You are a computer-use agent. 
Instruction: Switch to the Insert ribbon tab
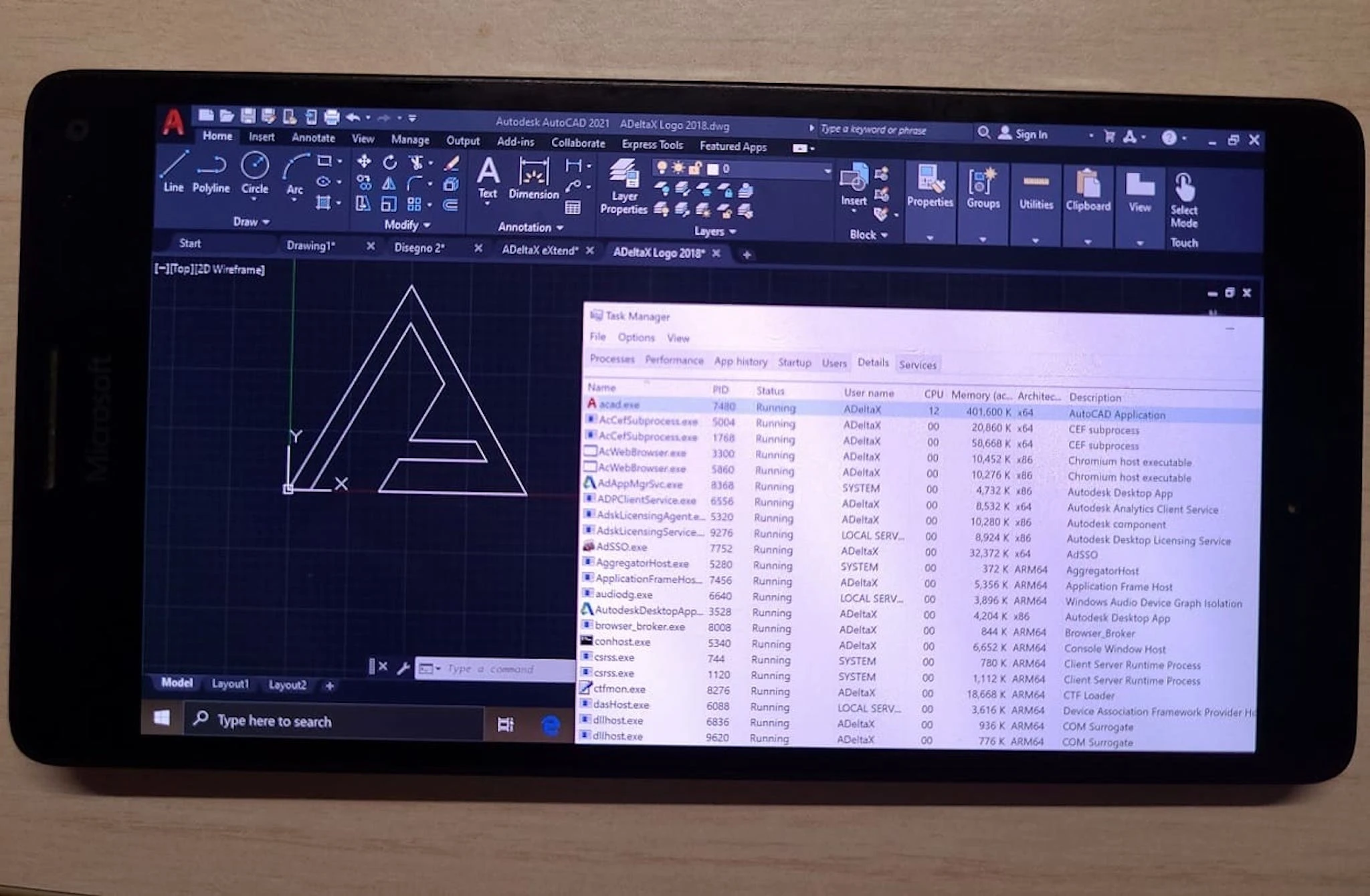[x=262, y=137]
